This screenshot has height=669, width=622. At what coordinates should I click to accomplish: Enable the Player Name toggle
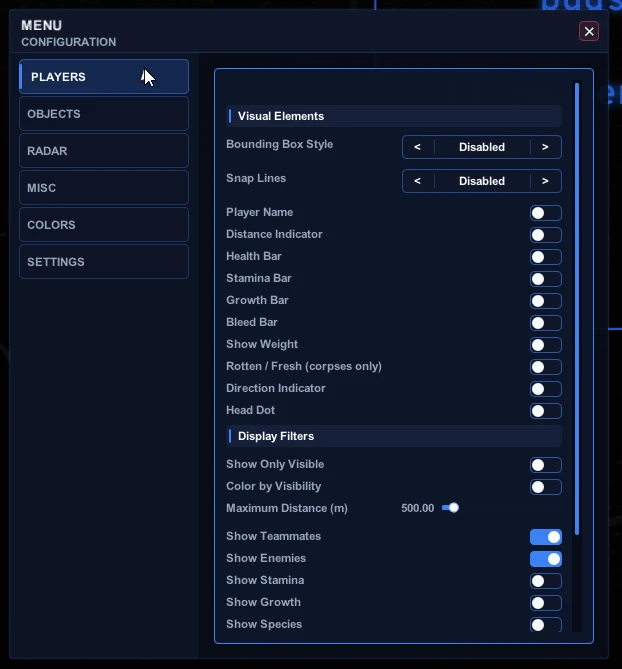click(x=546, y=213)
